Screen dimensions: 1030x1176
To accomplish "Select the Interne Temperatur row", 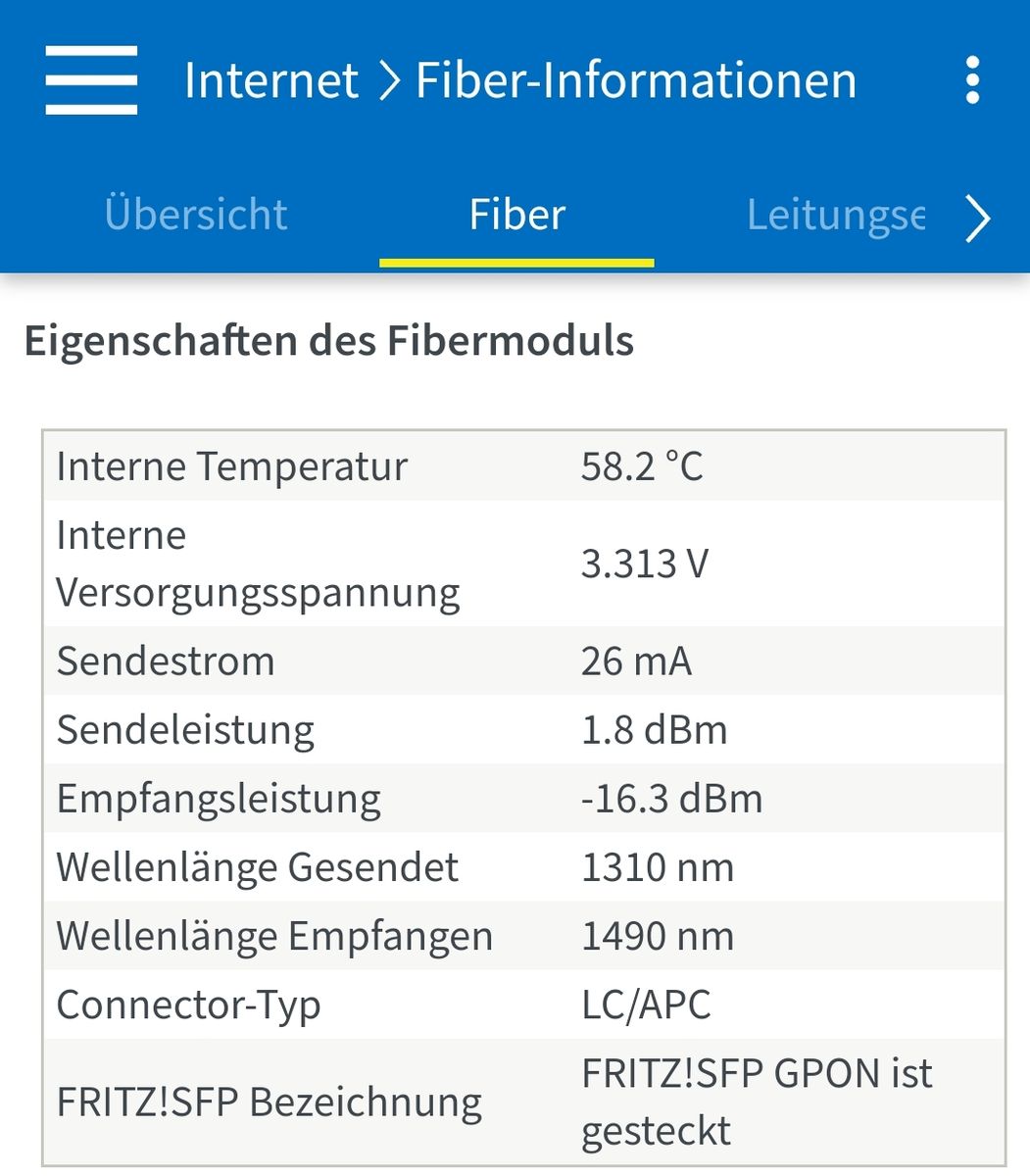I will (523, 466).
